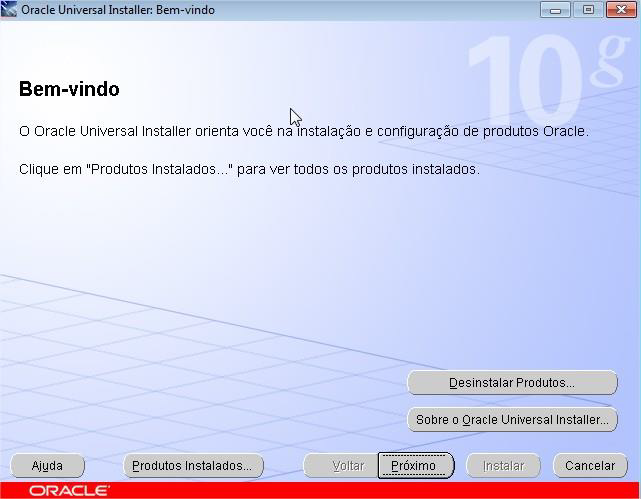This screenshot has height=499, width=641.
Task: Click the 'Clique em "Produtos Instalados..."' text
Action: pyautogui.click(x=249, y=169)
